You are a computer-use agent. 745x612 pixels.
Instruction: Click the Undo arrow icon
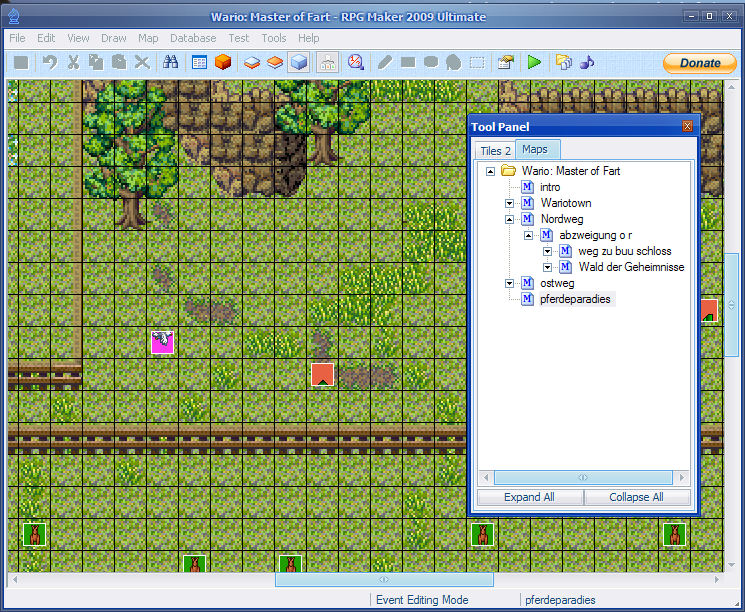(49, 62)
